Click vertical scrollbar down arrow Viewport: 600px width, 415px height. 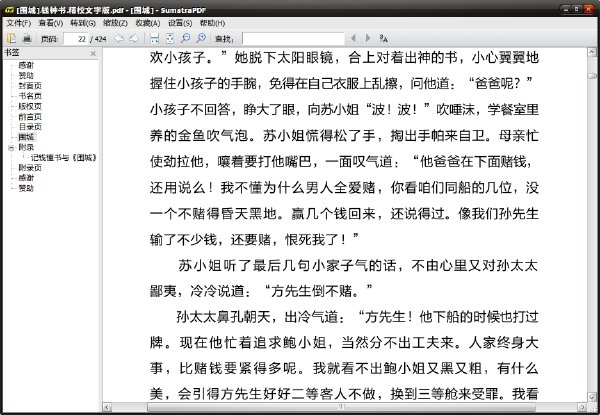point(592,397)
